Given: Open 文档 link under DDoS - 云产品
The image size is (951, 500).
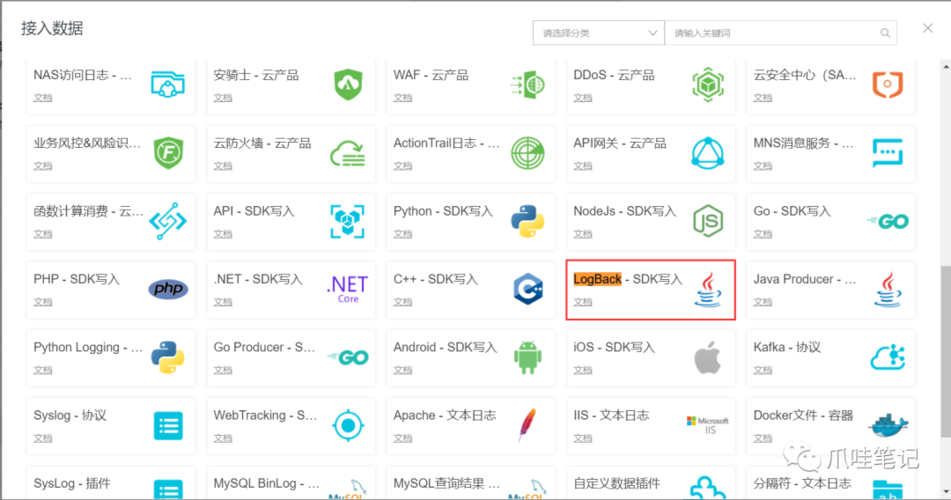Looking at the screenshot, I should pyautogui.click(x=583, y=97).
